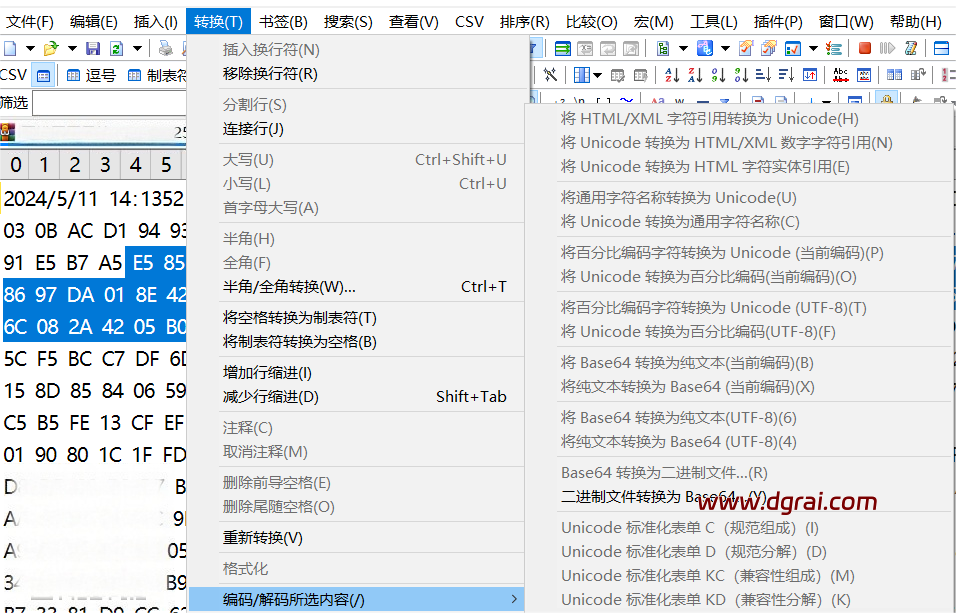
Task: Click the red Stop macro recording icon
Action: point(864,48)
